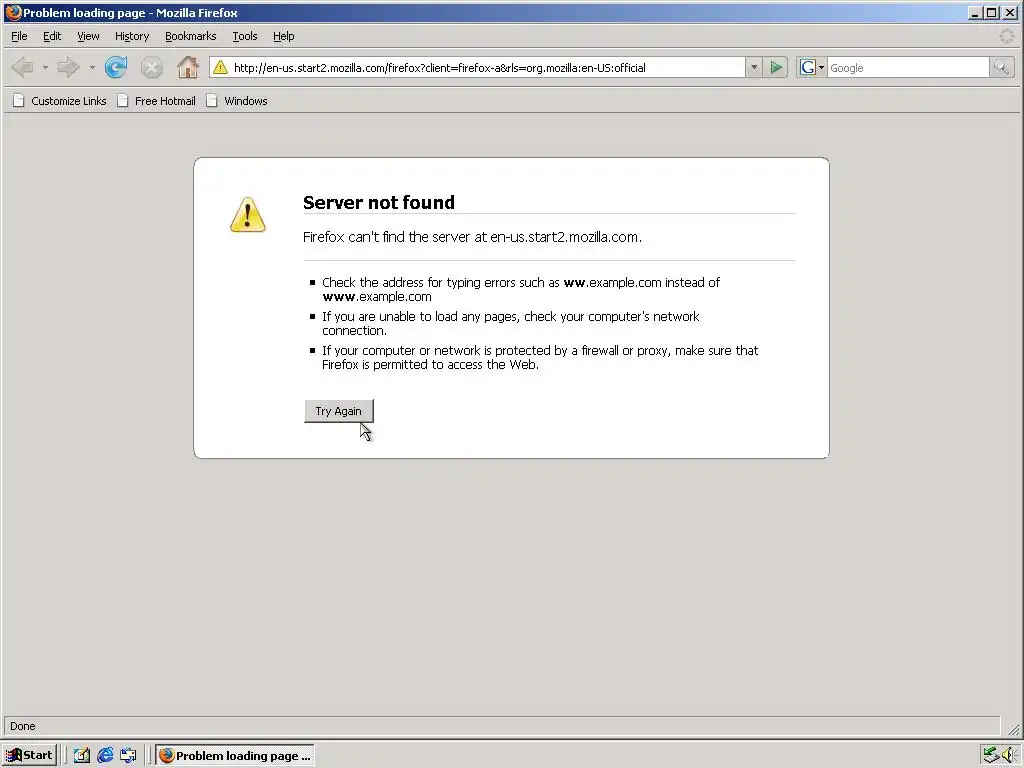Close the Firefox window
The width and height of the screenshot is (1024, 768).
[x=1010, y=12]
